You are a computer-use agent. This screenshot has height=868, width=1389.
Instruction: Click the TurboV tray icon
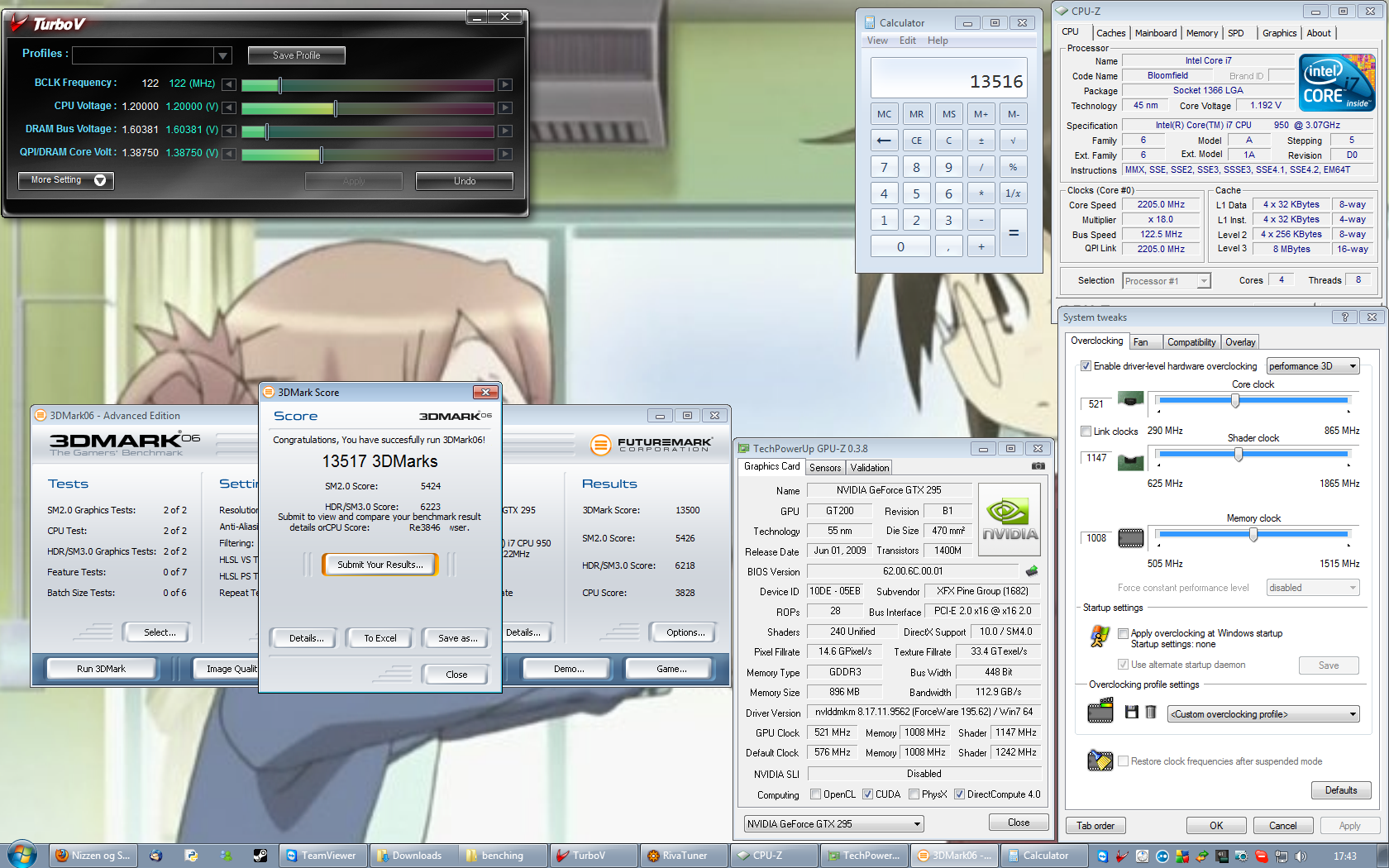click(1122, 856)
